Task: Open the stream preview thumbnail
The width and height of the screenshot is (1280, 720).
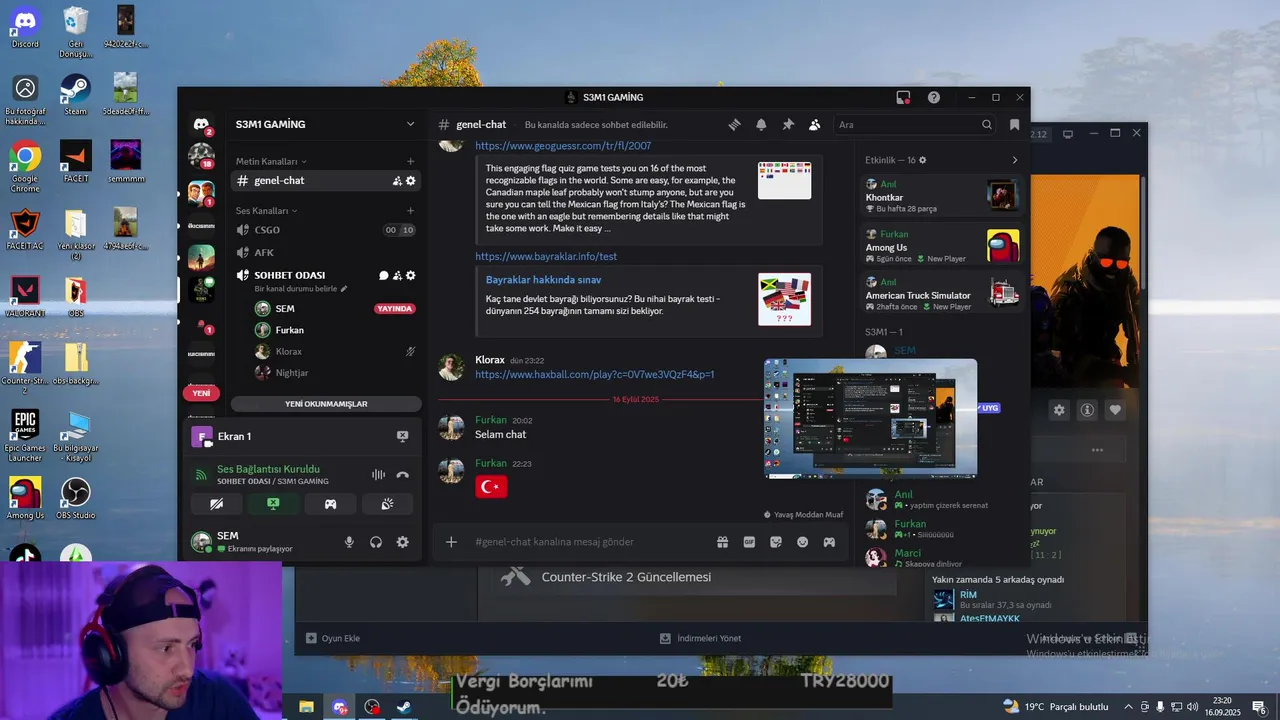Action: click(x=871, y=418)
